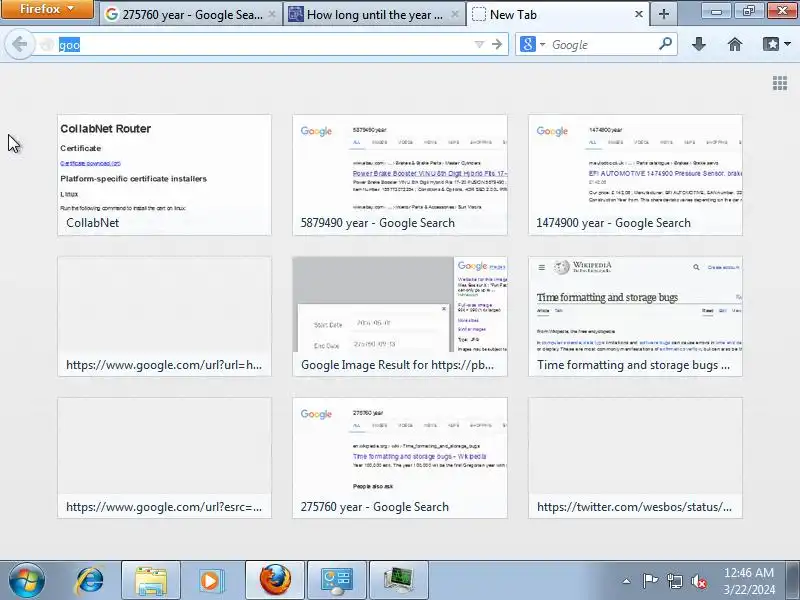Go to the Home page icon
800x600 pixels.
[735, 44]
